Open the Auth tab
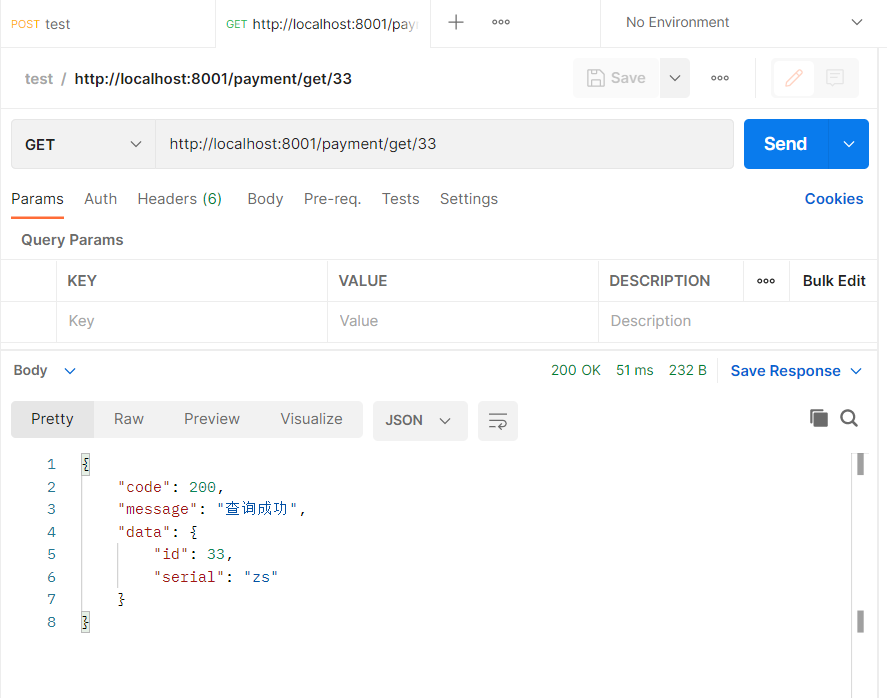 101,199
